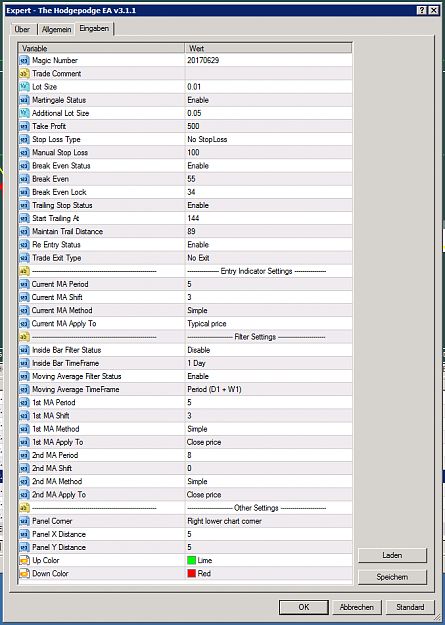445x625 pixels.
Task: Select the Manual Stop Loss value 100
Action: click(193, 153)
